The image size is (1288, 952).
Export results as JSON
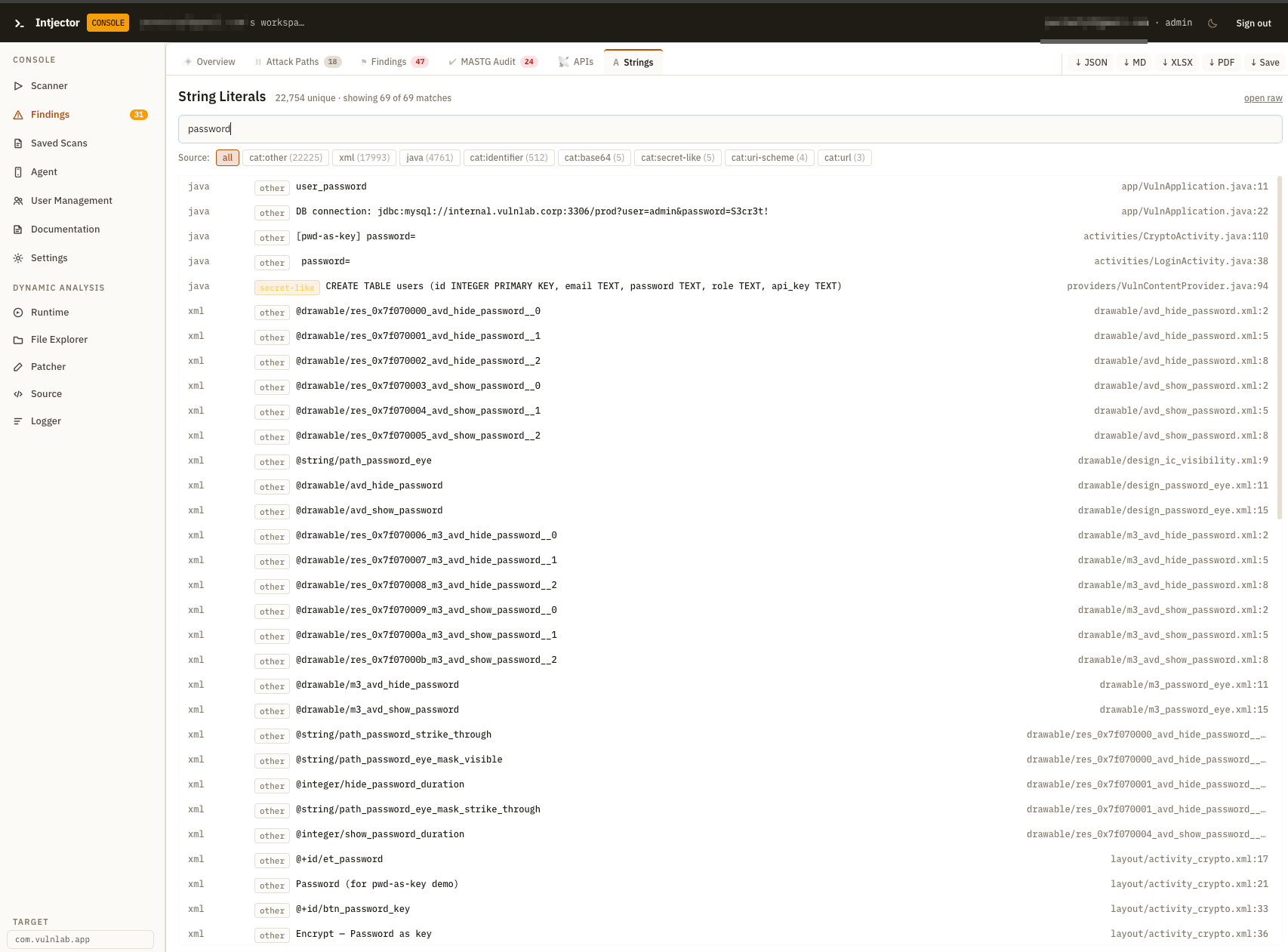1091,63
